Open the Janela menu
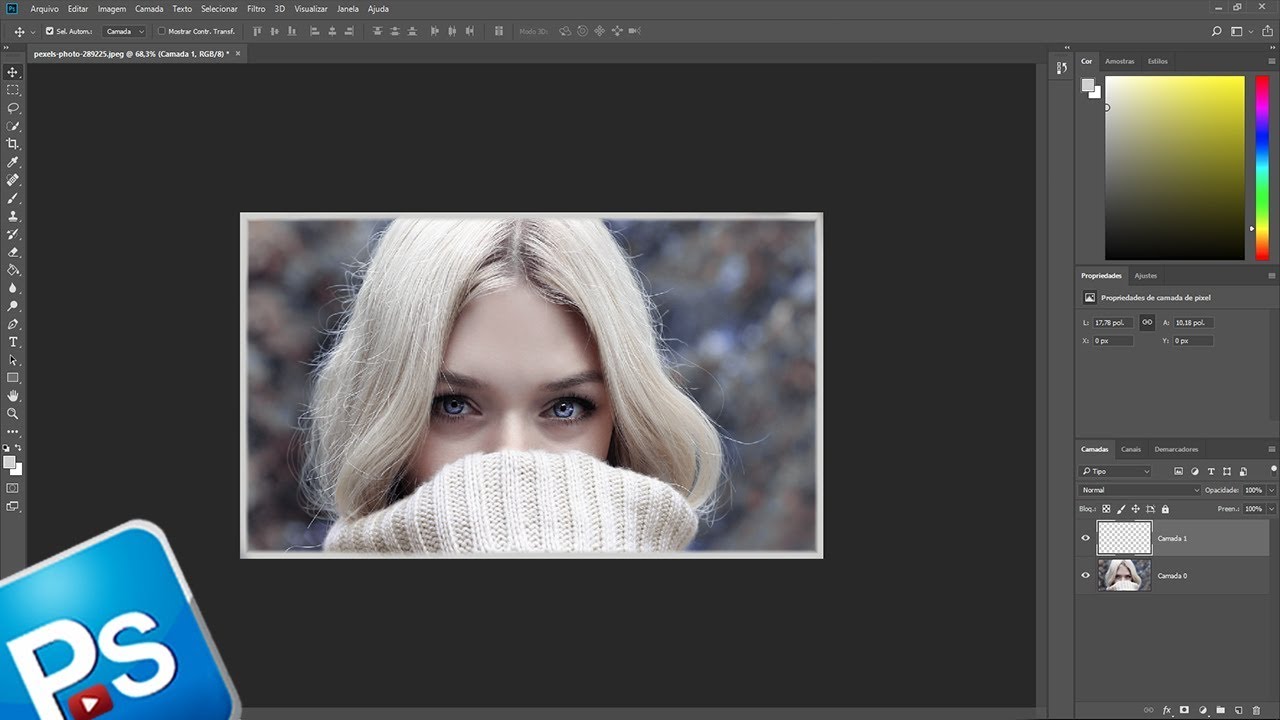Screen dimensions: 1280x720 [348, 9]
